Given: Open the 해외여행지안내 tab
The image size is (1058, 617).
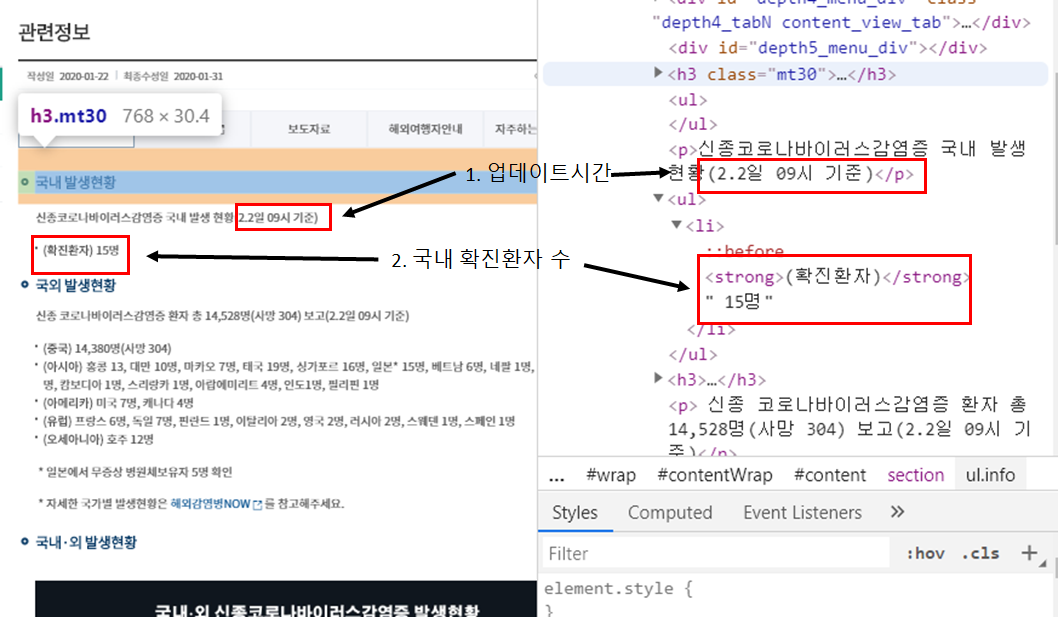Looking at the screenshot, I should tap(425, 129).
